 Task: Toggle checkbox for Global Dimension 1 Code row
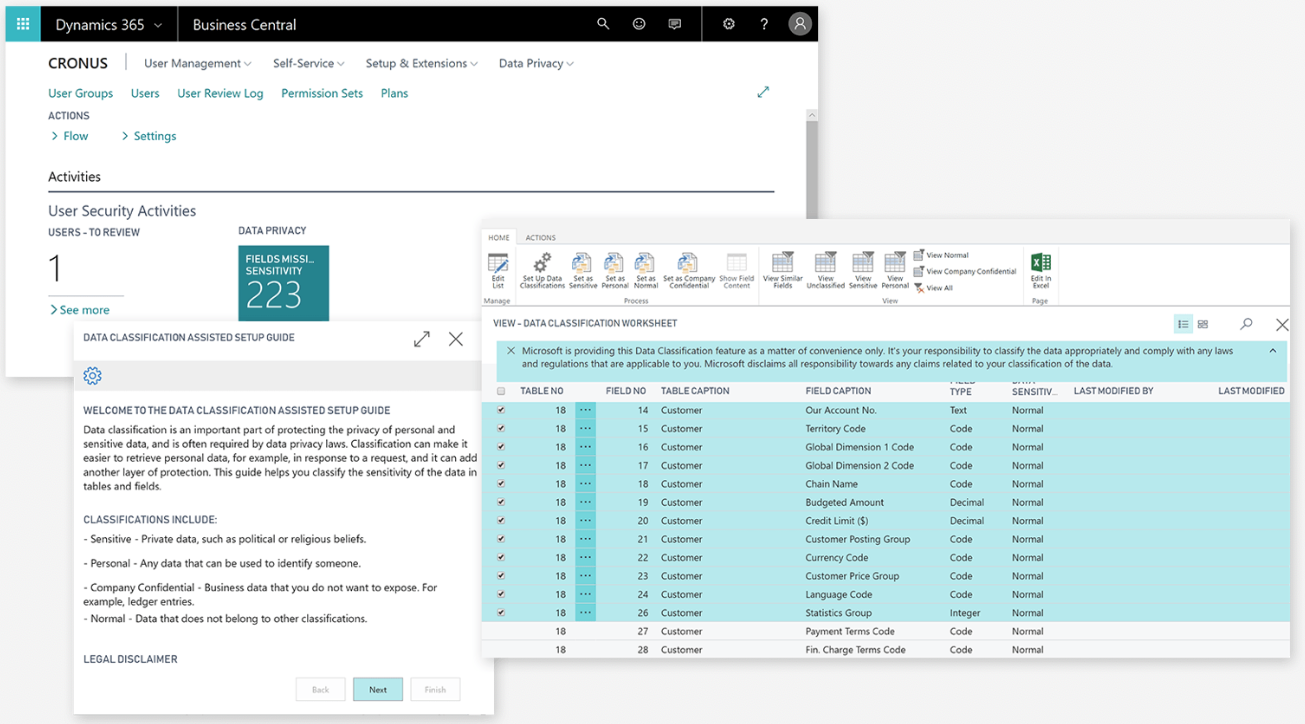pyautogui.click(x=501, y=447)
